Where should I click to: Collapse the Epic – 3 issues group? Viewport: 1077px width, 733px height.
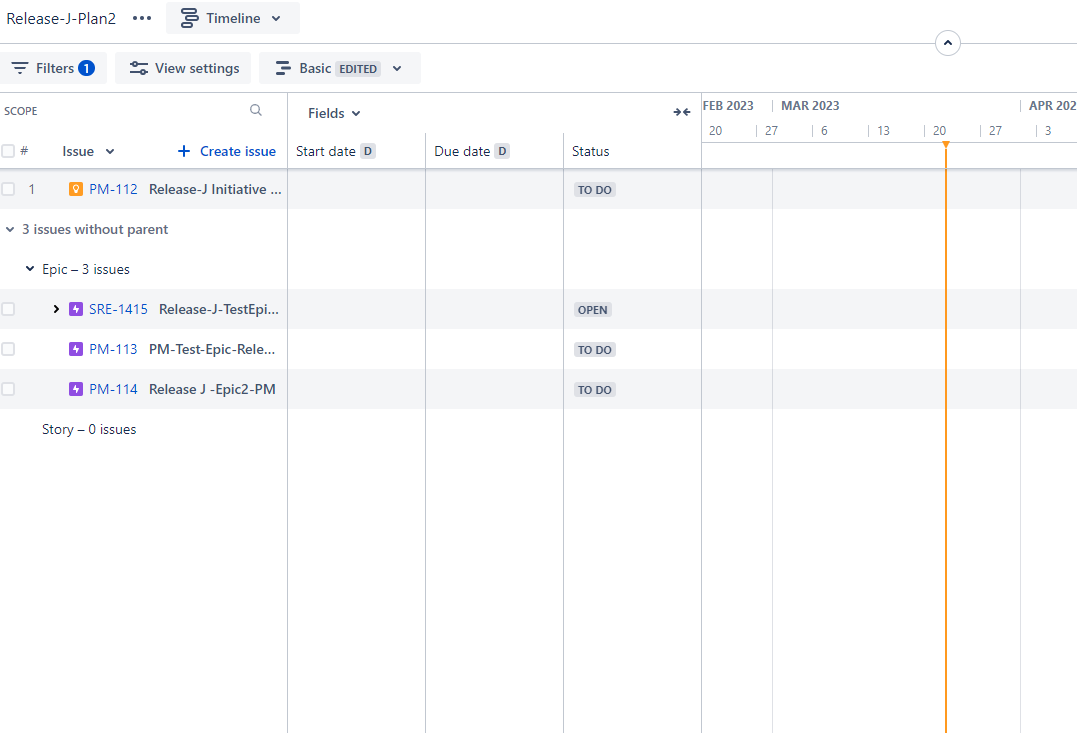(30, 269)
